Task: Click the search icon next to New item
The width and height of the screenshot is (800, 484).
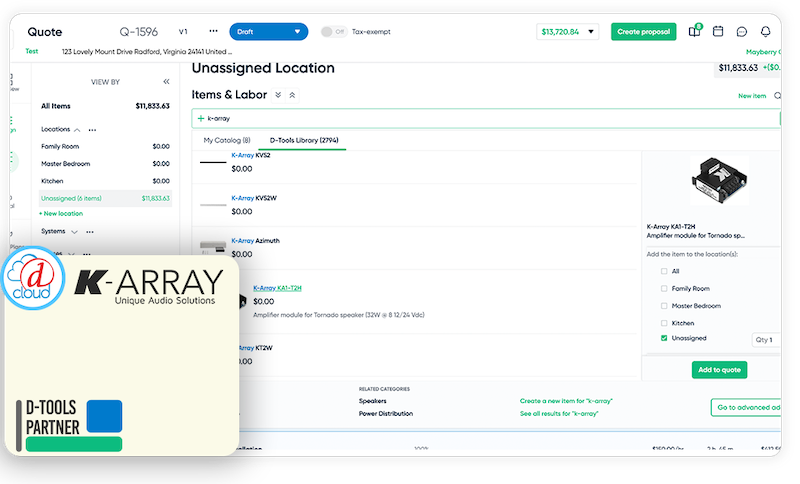Action: click(777, 96)
